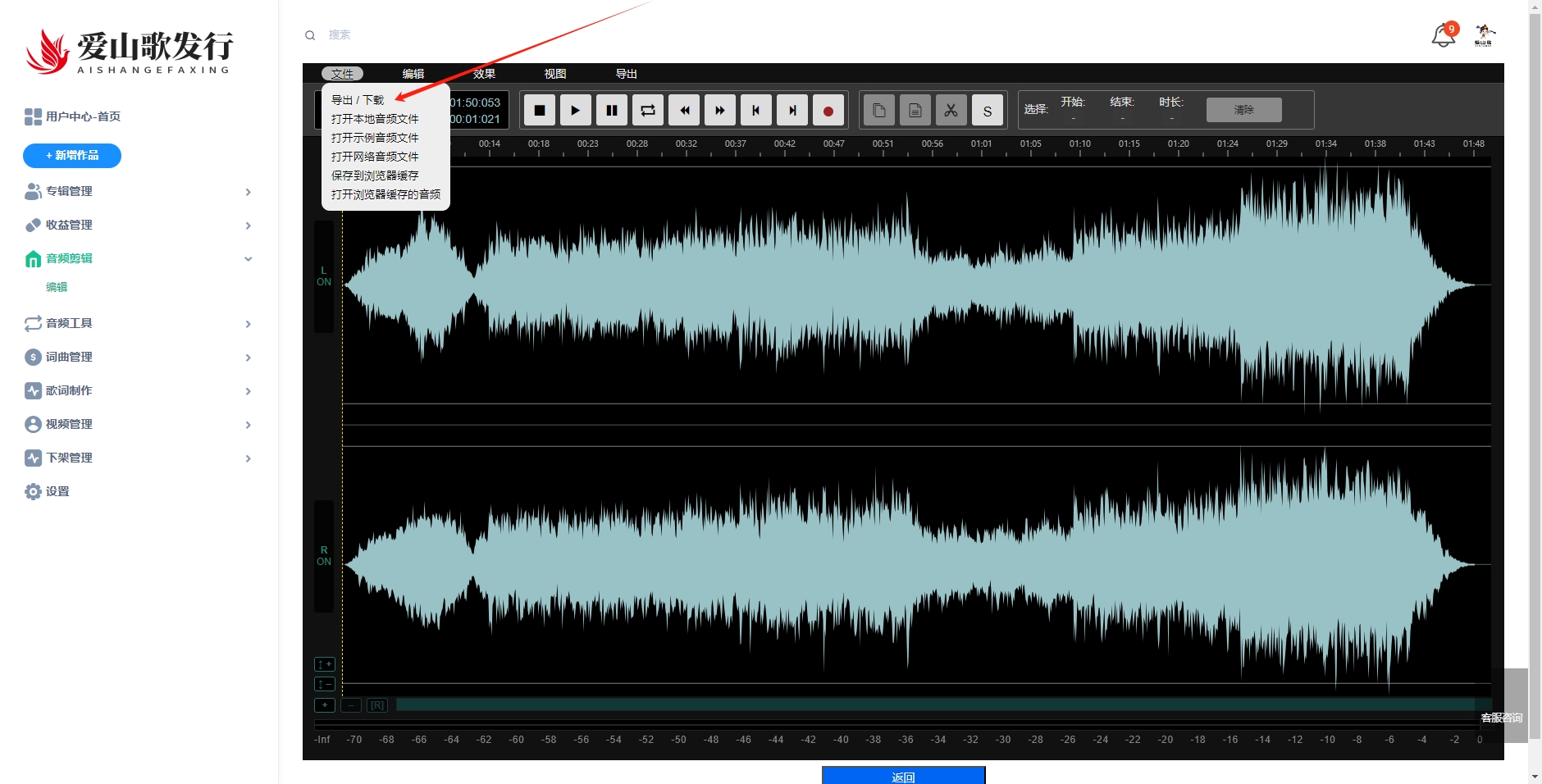Toggle the right channel R ON
The height and width of the screenshot is (784, 1542).
point(324,556)
